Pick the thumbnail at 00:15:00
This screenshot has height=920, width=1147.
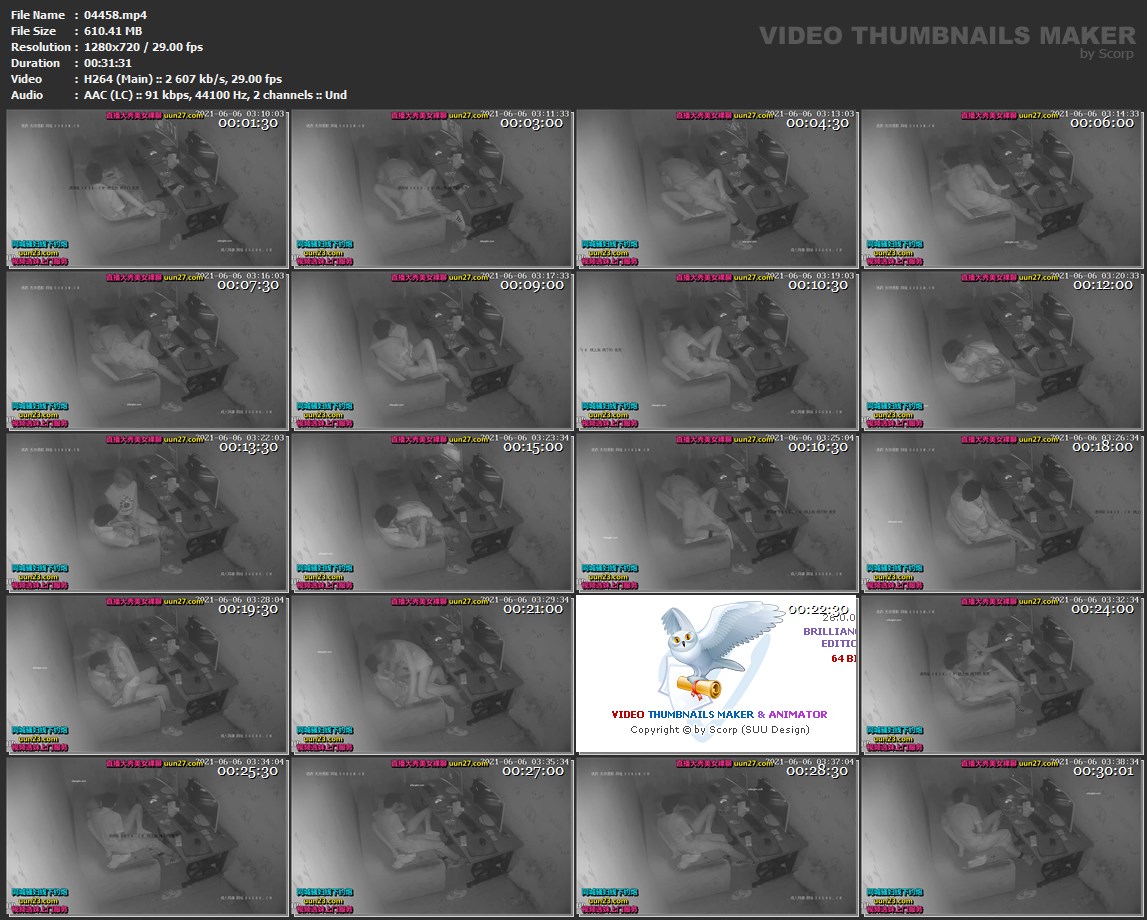pos(432,513)
